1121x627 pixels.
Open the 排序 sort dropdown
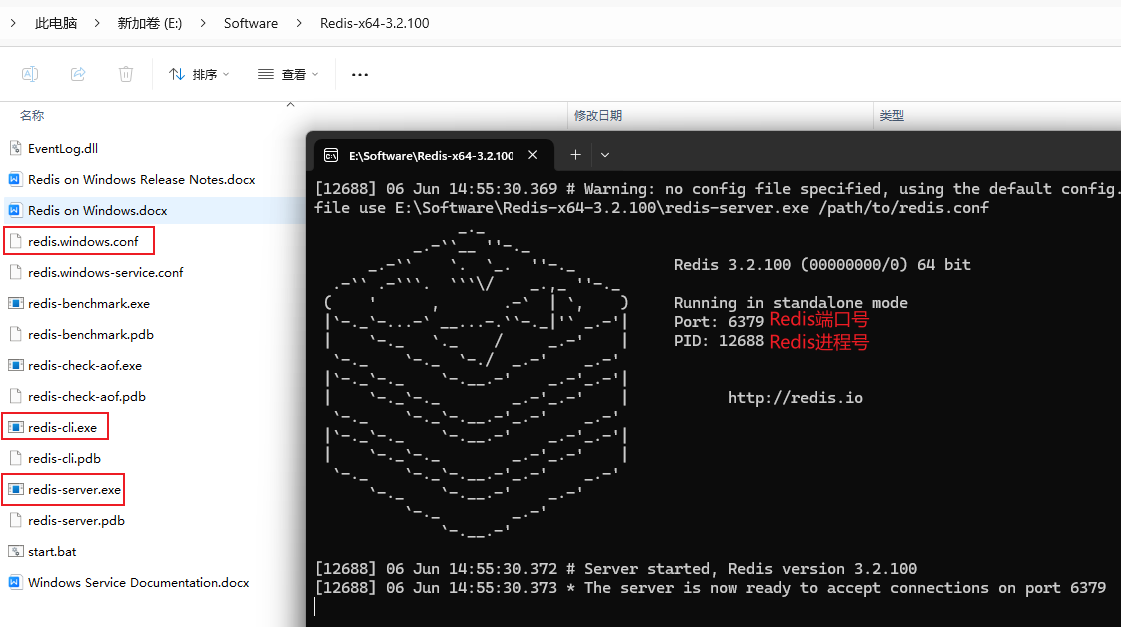pos(199,74)
